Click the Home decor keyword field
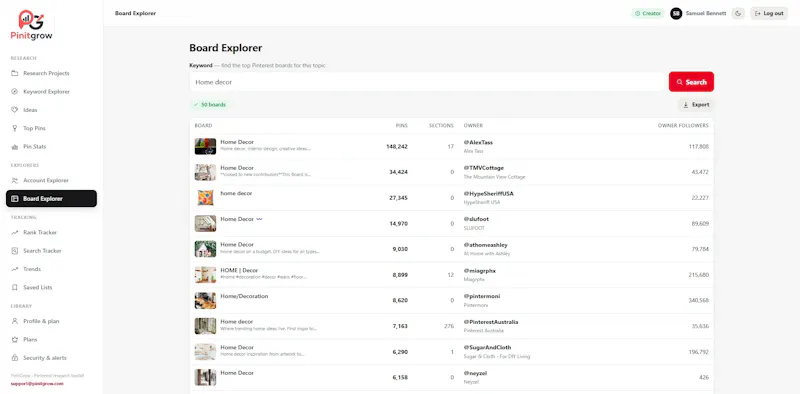This screenshot has width=800, height=394. point(427,82)
